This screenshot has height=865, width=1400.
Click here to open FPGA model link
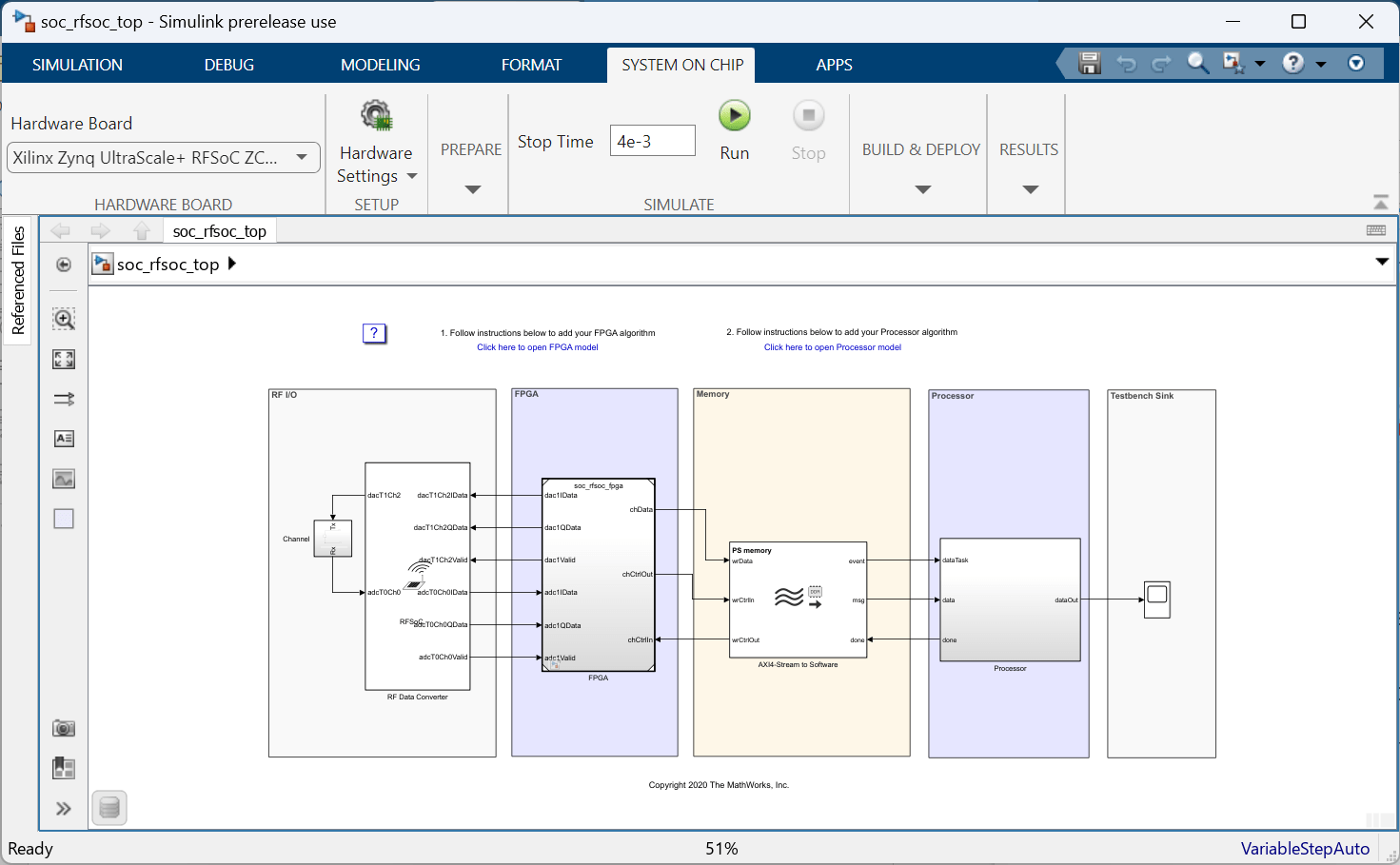pyautogui.click(x=537, y=346)
